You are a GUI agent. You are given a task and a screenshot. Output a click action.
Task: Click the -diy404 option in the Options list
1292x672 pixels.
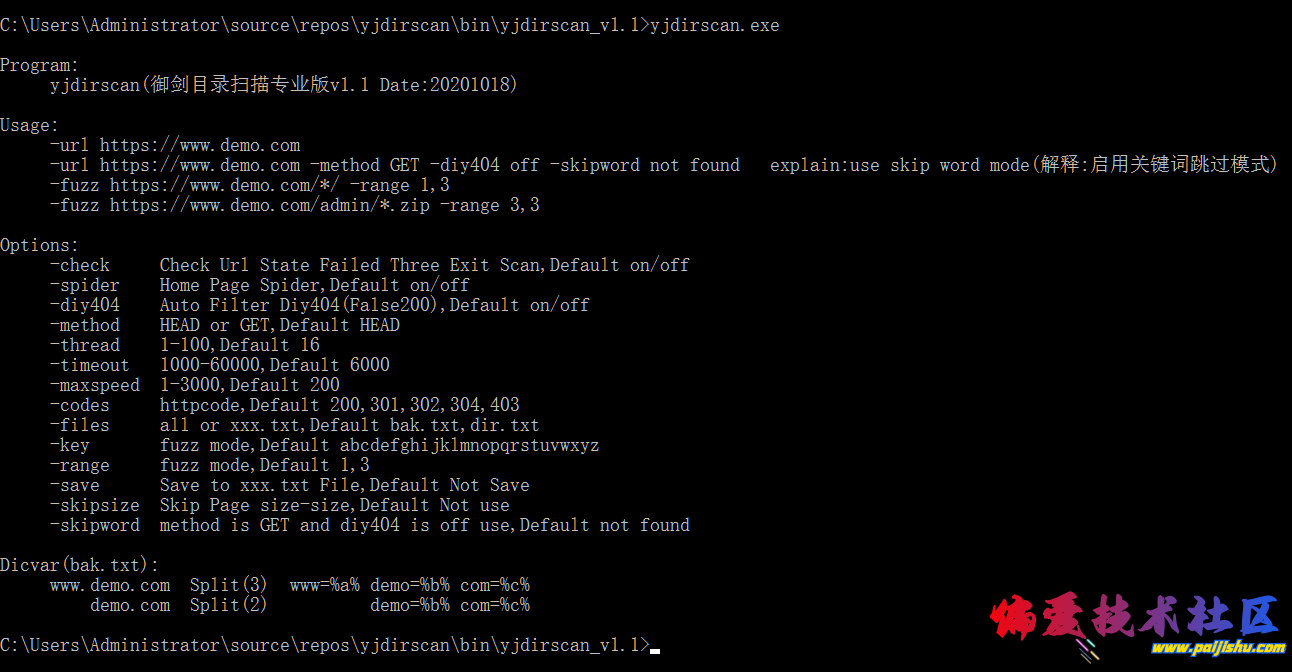click(x=84, y=305)
